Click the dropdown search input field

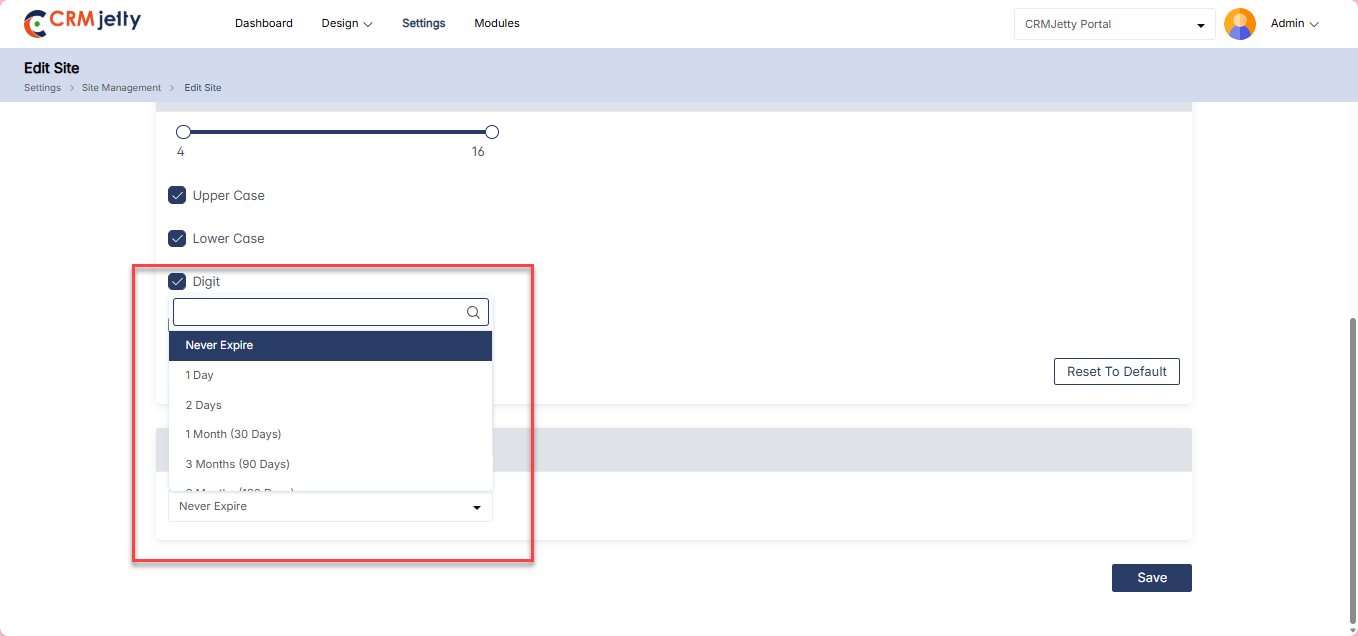(x=318, y=313)
